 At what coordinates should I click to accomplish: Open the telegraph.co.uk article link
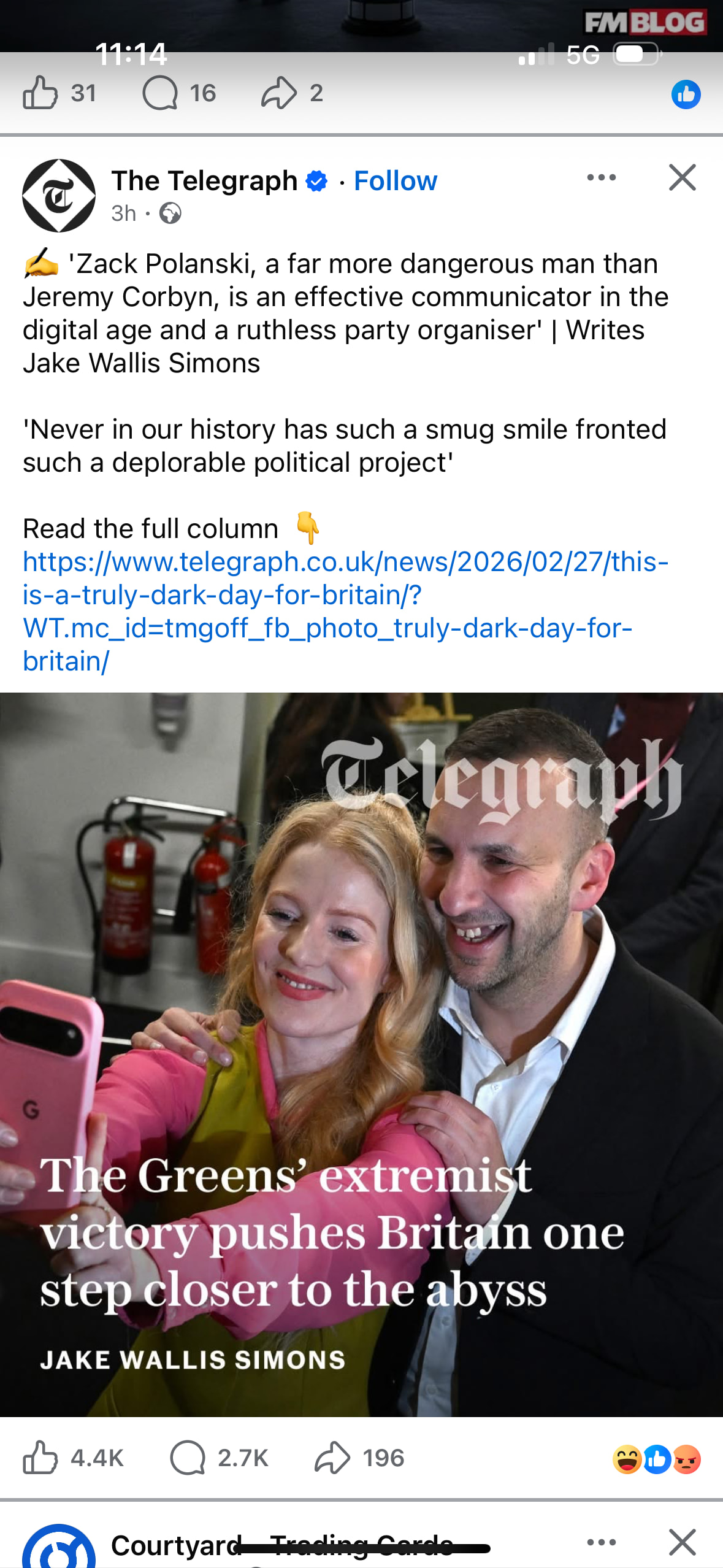pos(345,612)
